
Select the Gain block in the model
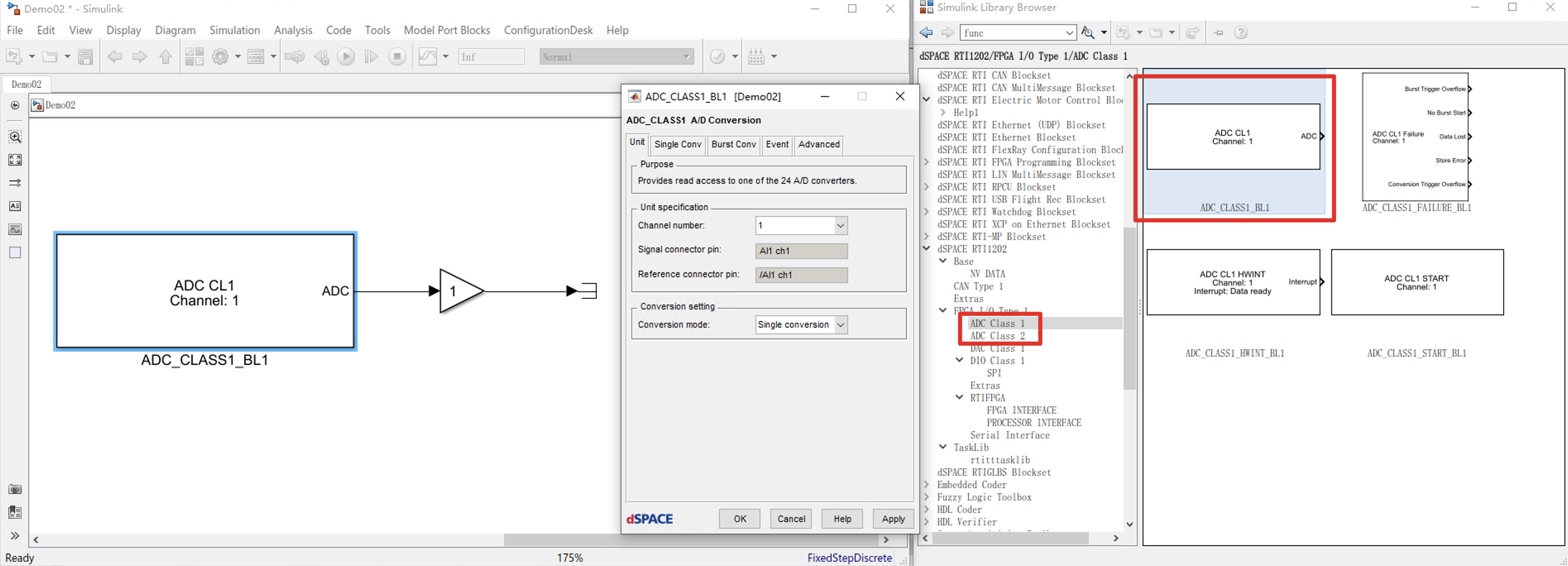pos(461,291)
